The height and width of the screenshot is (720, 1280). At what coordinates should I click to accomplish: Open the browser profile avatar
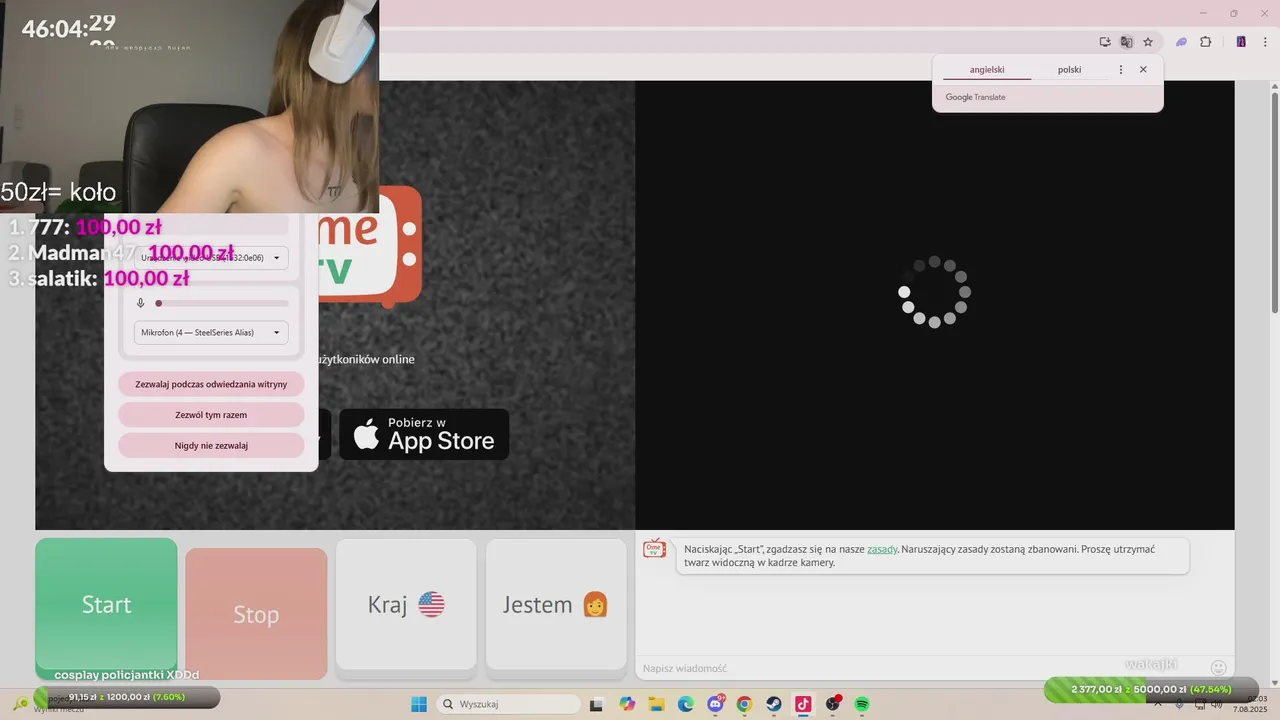coord(1241,42)
